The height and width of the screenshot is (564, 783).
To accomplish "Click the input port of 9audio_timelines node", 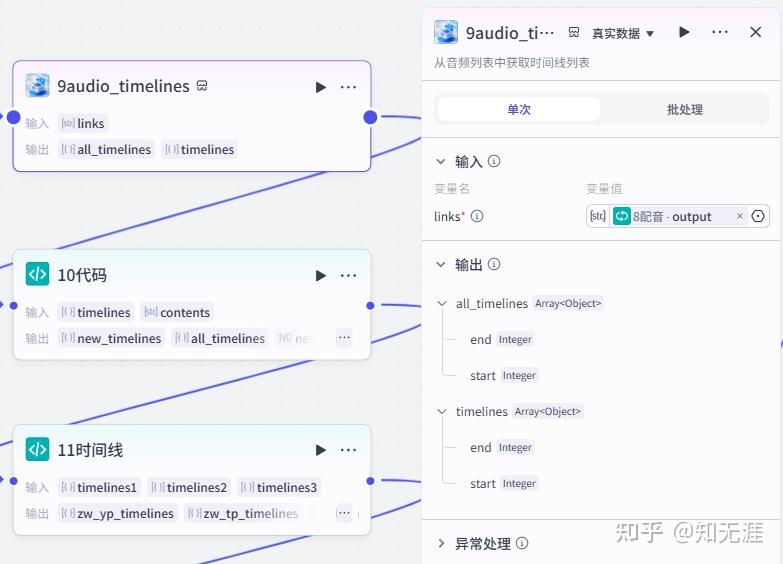I will (13, 117).
